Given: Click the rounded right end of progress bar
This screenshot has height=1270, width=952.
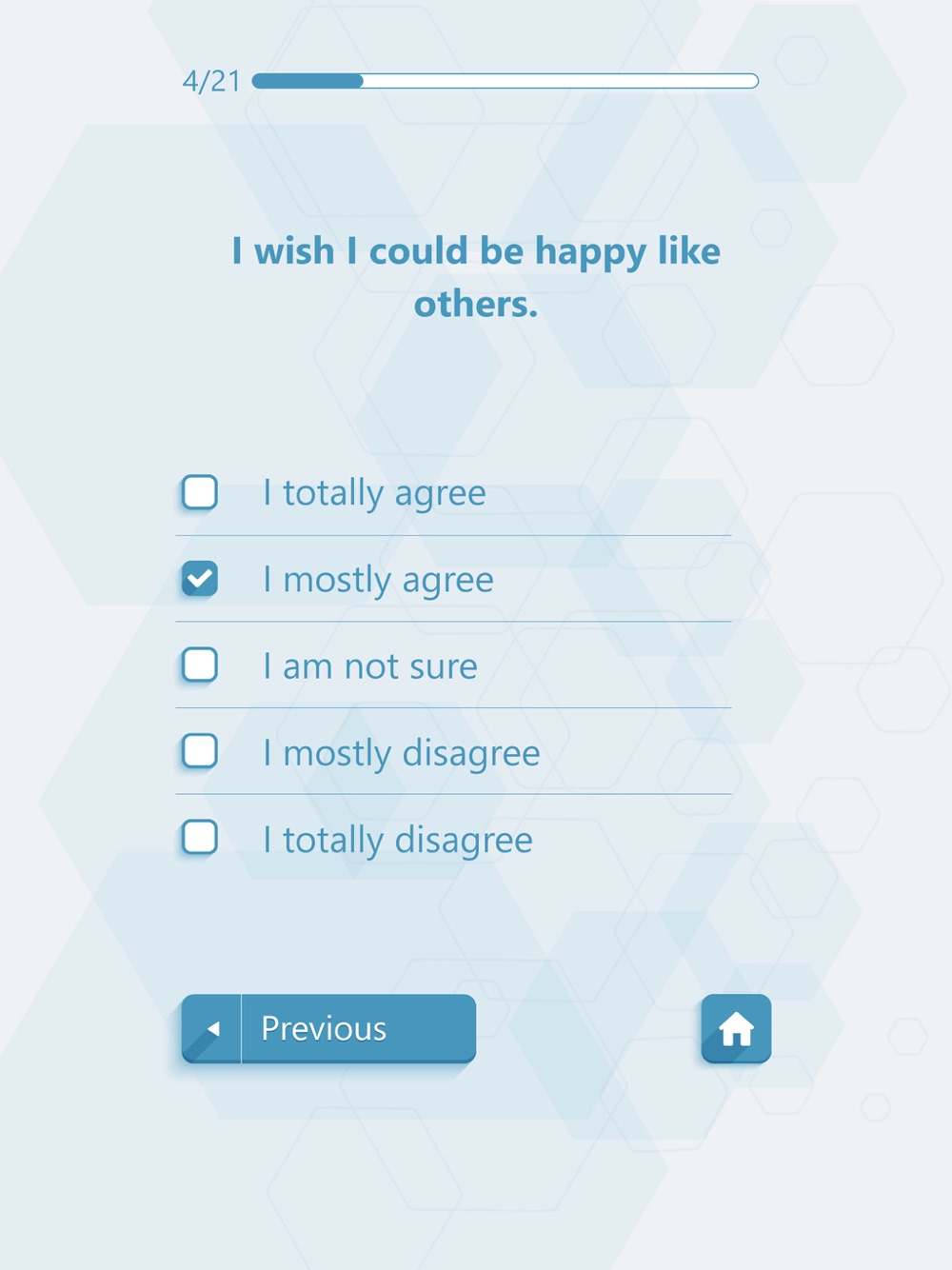Looking at the screenshot, I should click(x=751, y=81).
